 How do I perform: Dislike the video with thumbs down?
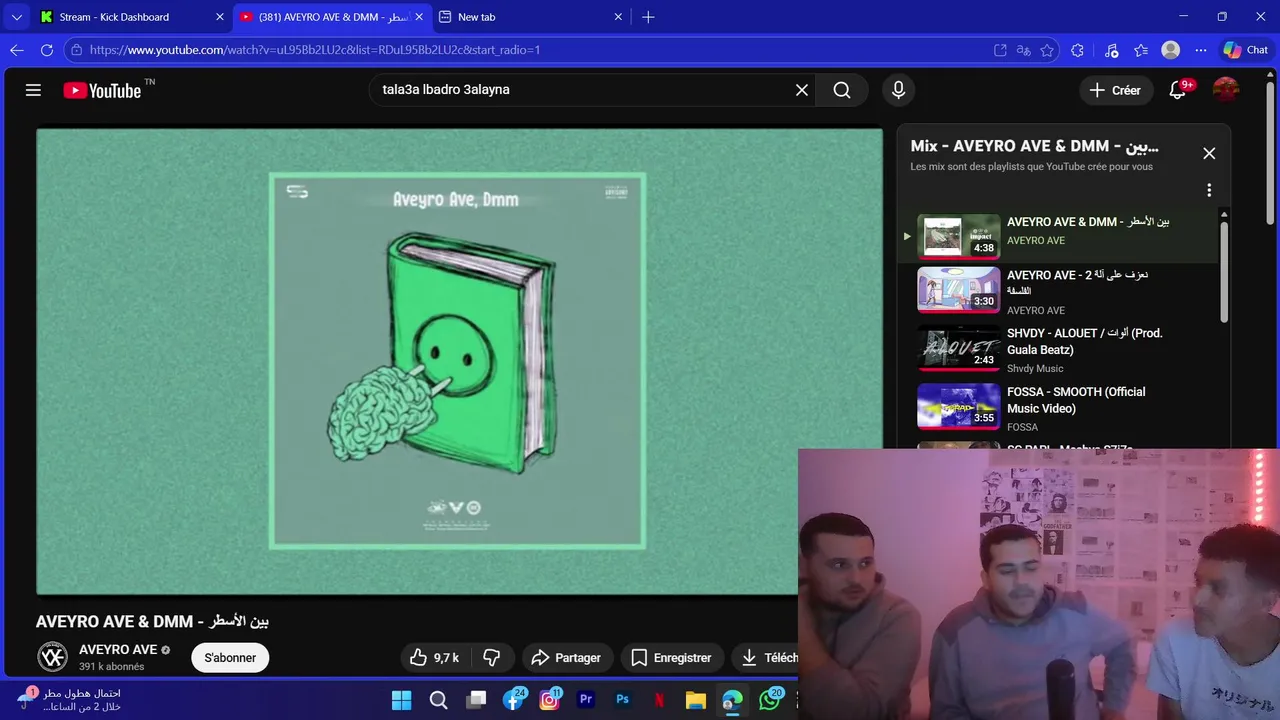(491, 657)
